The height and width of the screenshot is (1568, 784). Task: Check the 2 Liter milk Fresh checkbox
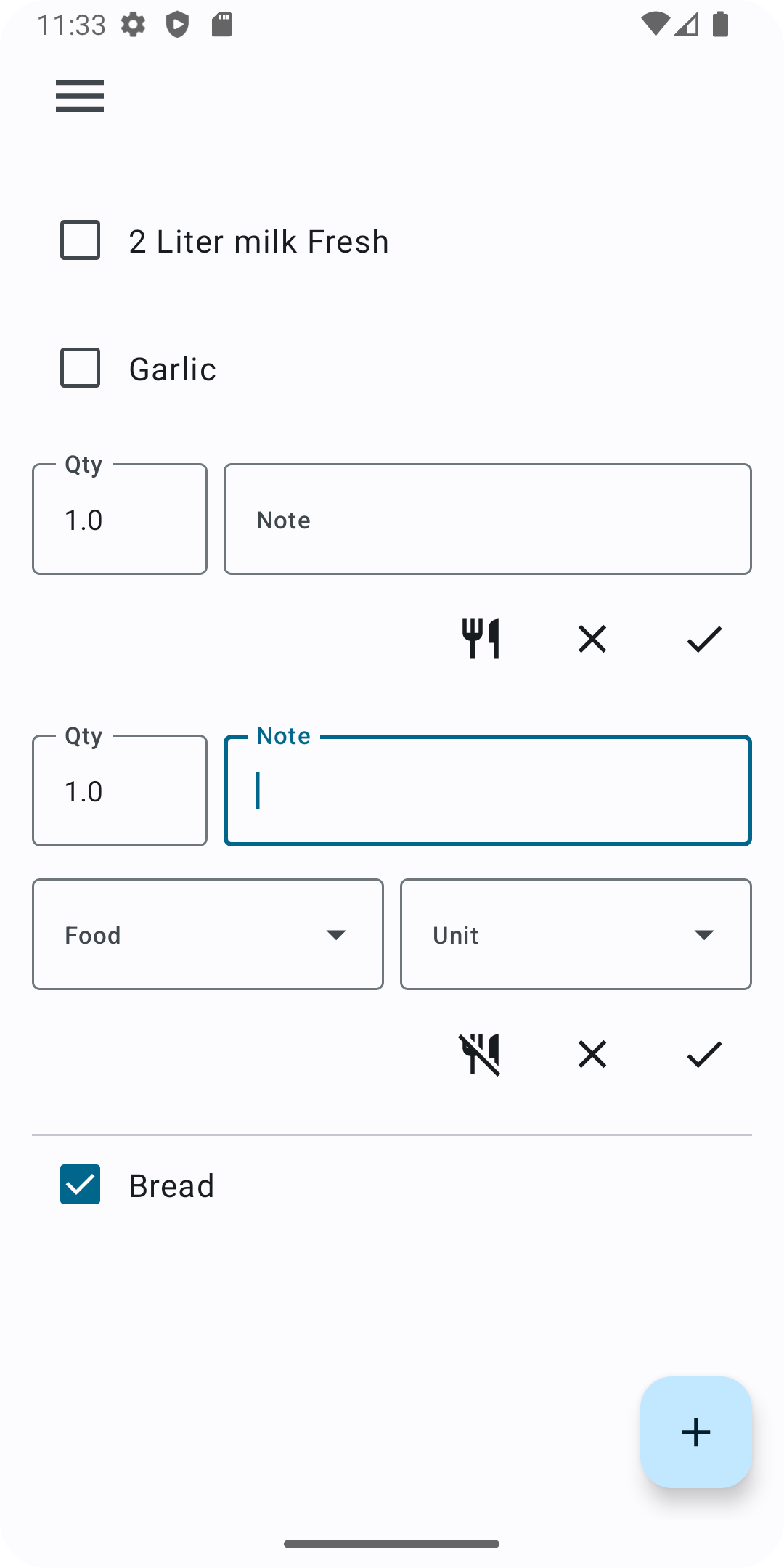pos(81,240)
